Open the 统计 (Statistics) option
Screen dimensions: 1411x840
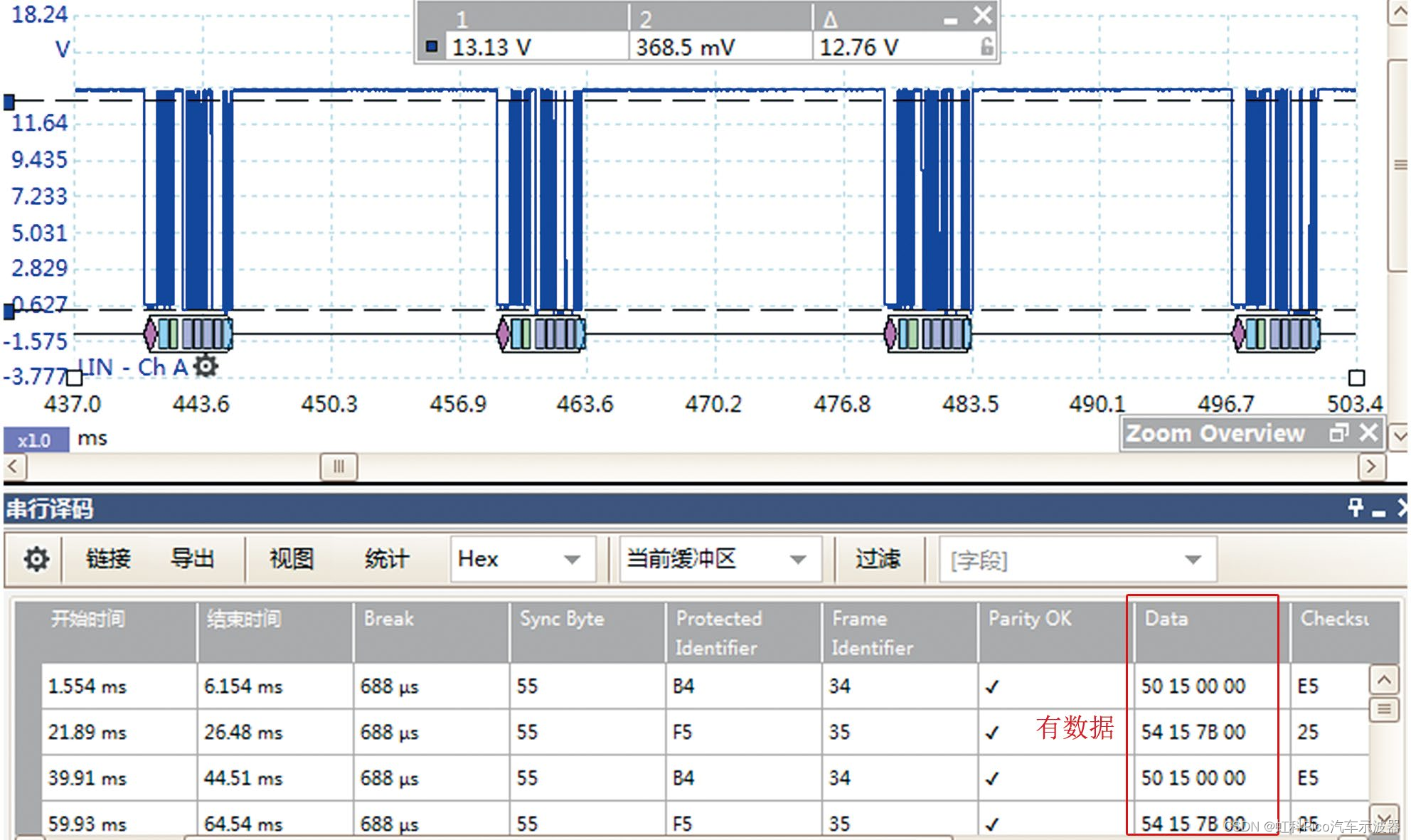386,559
